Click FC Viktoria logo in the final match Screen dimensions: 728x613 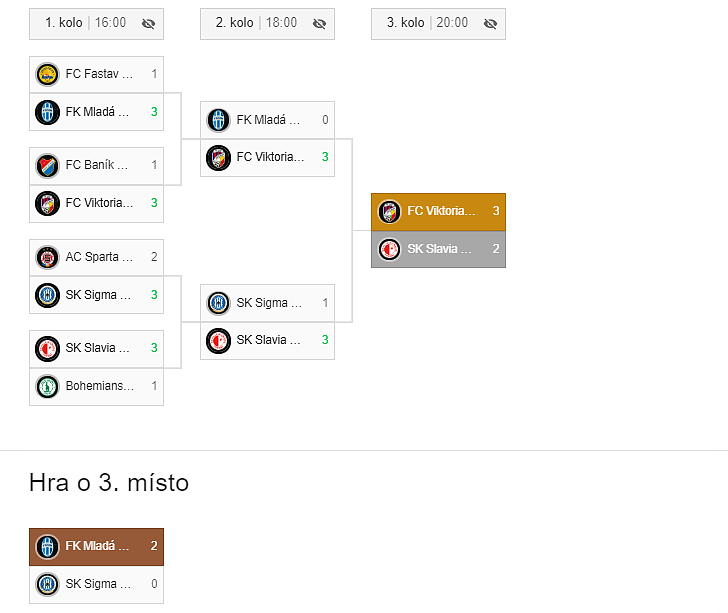[389, 211]
